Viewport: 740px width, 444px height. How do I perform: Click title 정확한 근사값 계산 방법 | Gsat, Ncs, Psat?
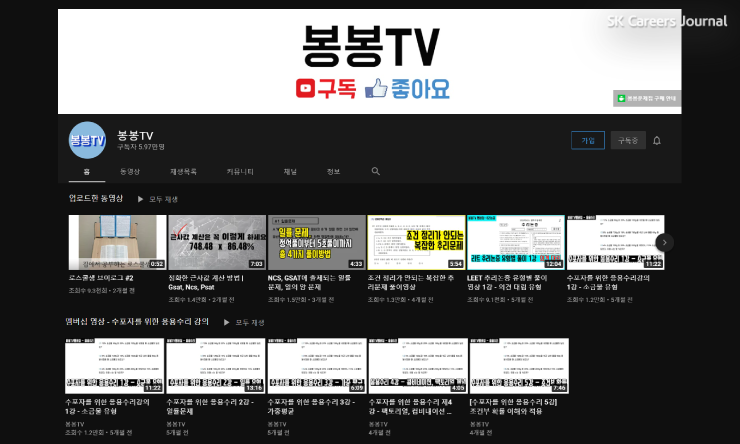coord(206,283)
